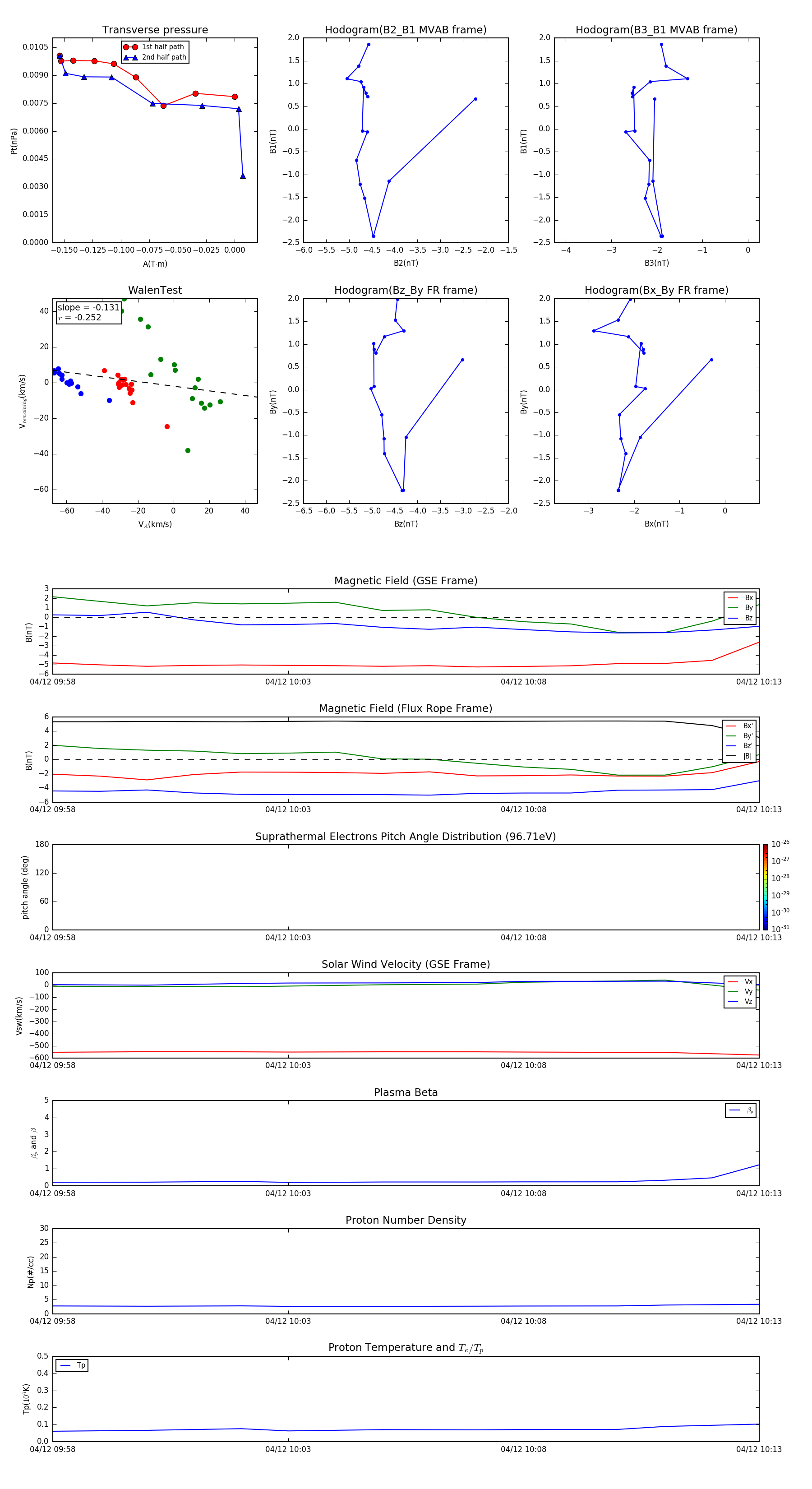The width and height of the screenshot is (812, 1489).
Task: Click '04/12 09:58' tick under Solar Wind Velocity plot
Action: [53, 1065]
